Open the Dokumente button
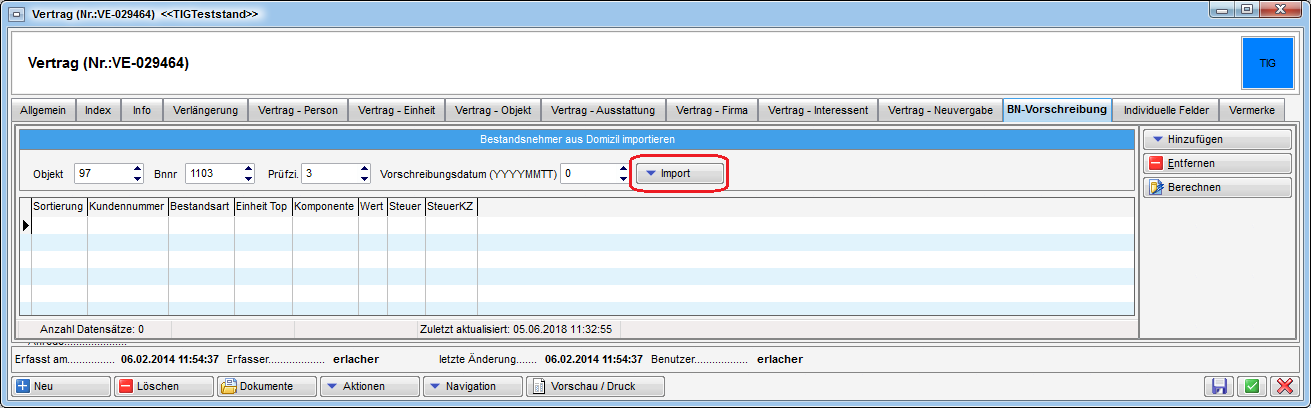The image size is (1311, 408). pos(266,386)
